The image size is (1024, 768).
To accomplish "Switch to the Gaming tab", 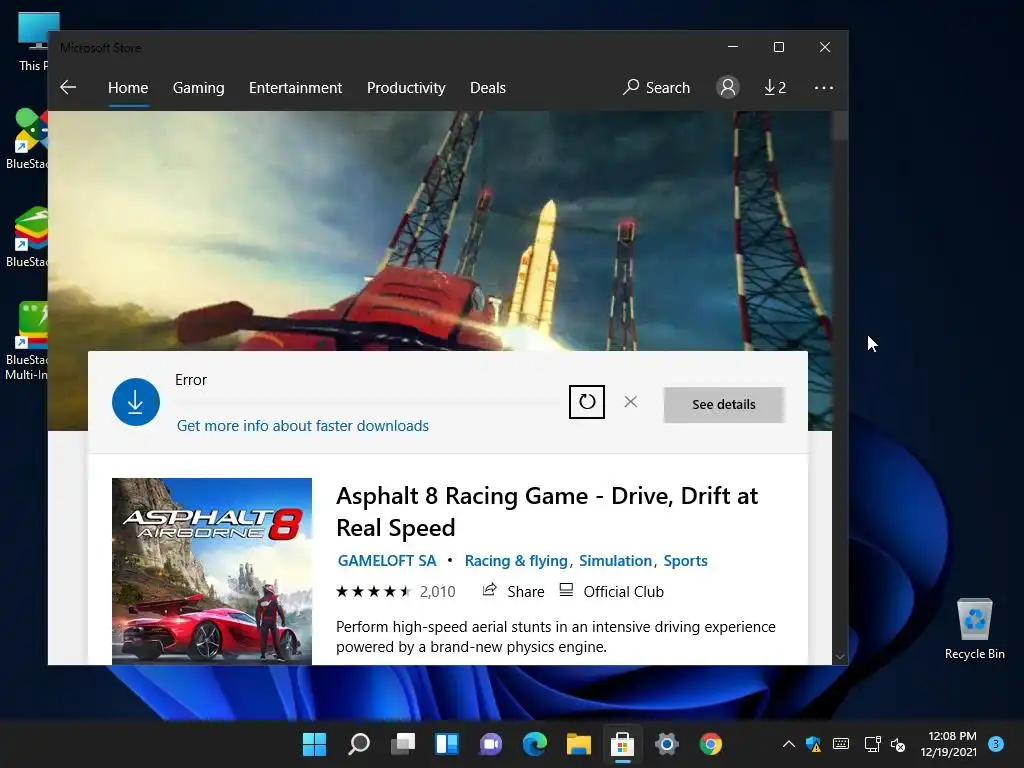I will (199, 88).
